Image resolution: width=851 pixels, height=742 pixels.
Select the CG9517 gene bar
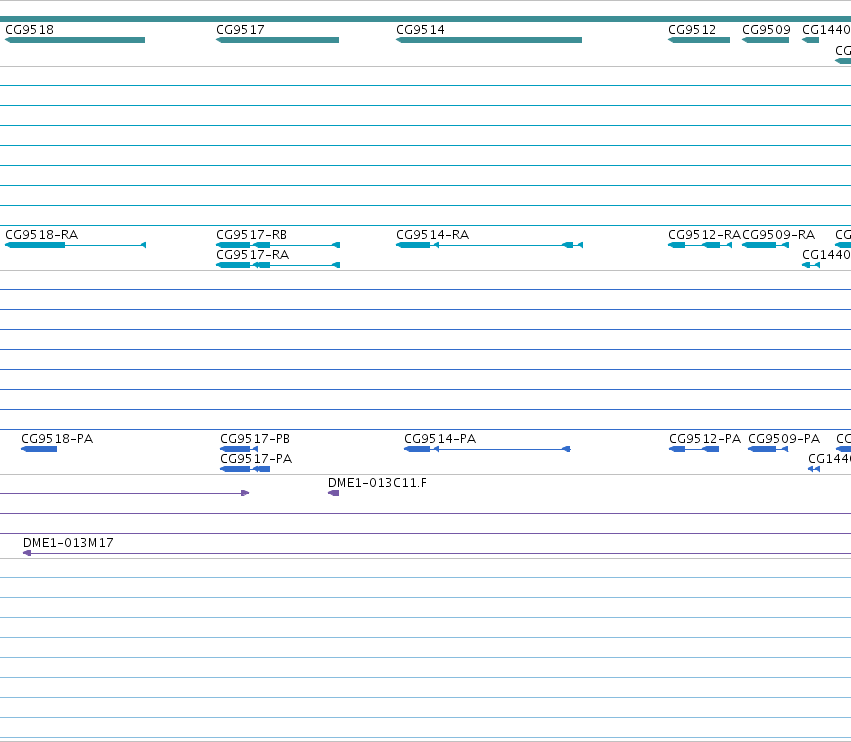click(x=277, y=40)
